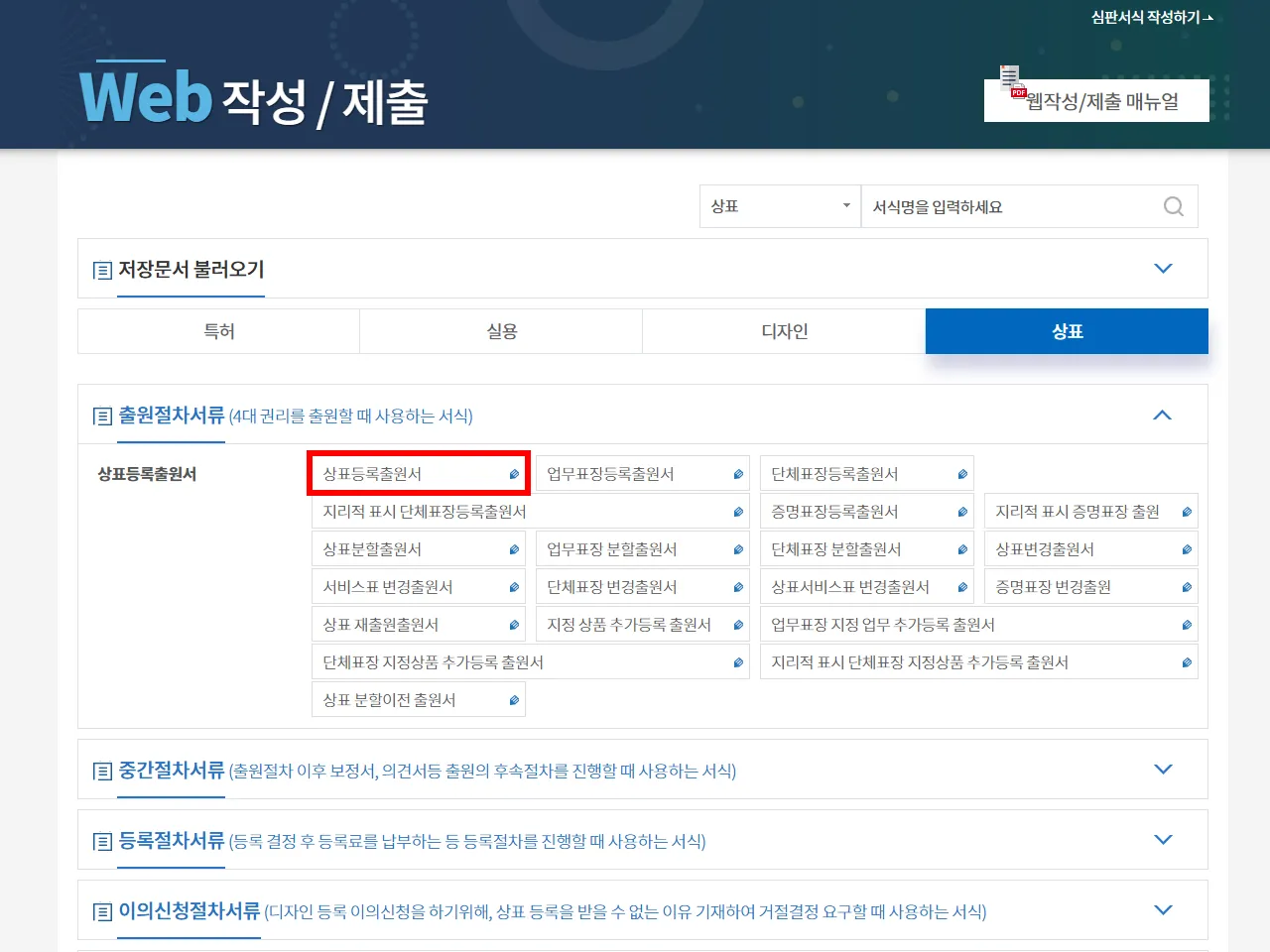Click the edit icon beside 상표등록출원서
The height and width of the screenshot is (952, 1270).
[514, 474]
